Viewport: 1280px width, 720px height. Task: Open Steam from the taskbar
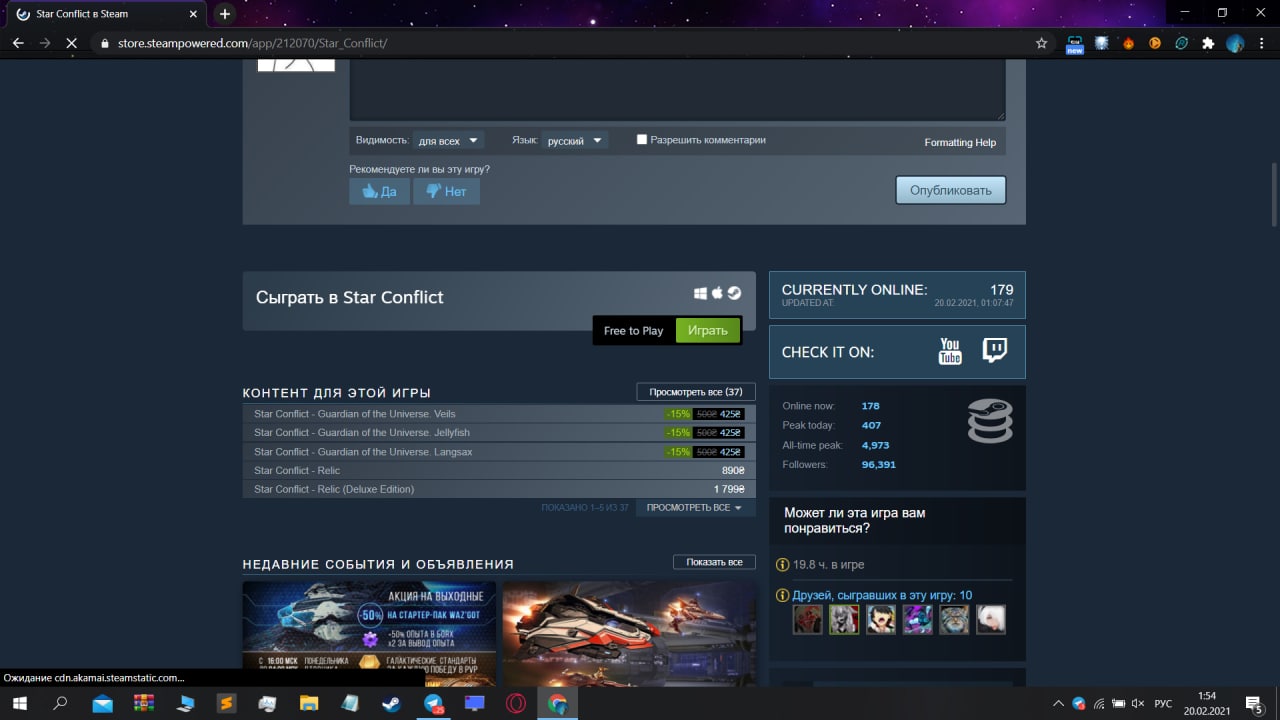point(392,703)
